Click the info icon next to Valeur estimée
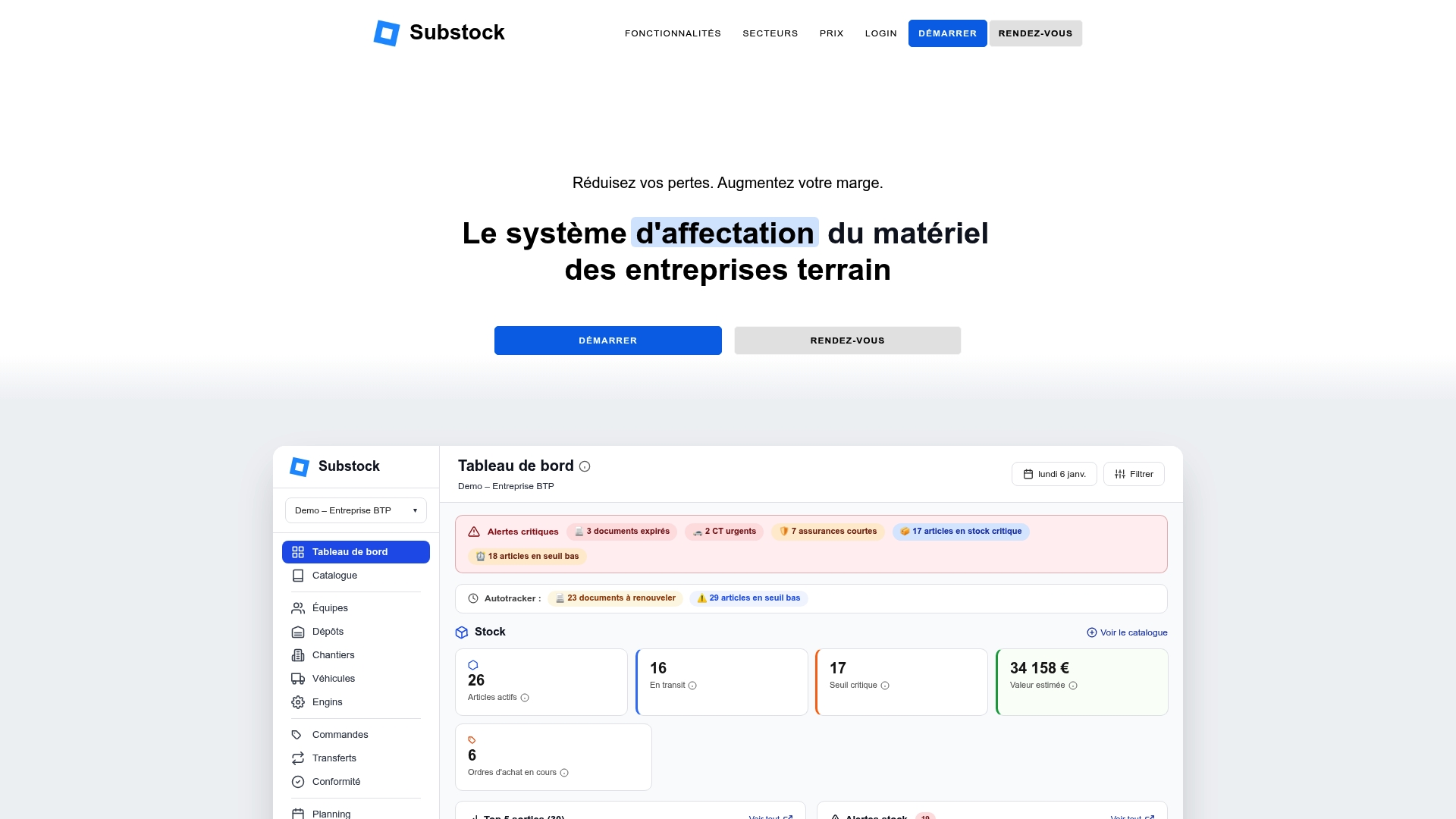1456x819 pixels. [x=1073, y=686]
